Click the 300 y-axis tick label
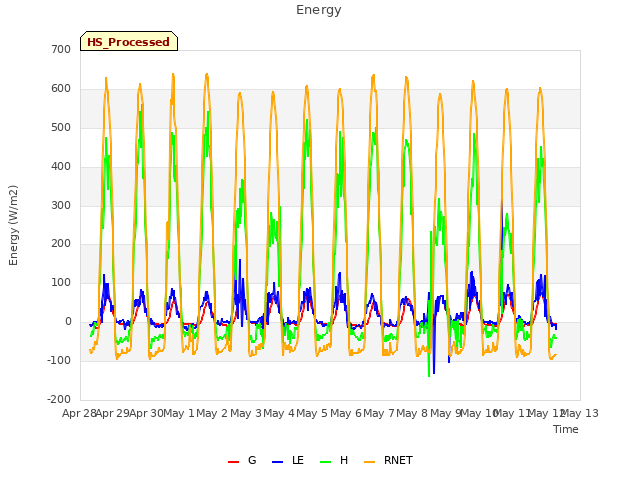 (61, 205)
